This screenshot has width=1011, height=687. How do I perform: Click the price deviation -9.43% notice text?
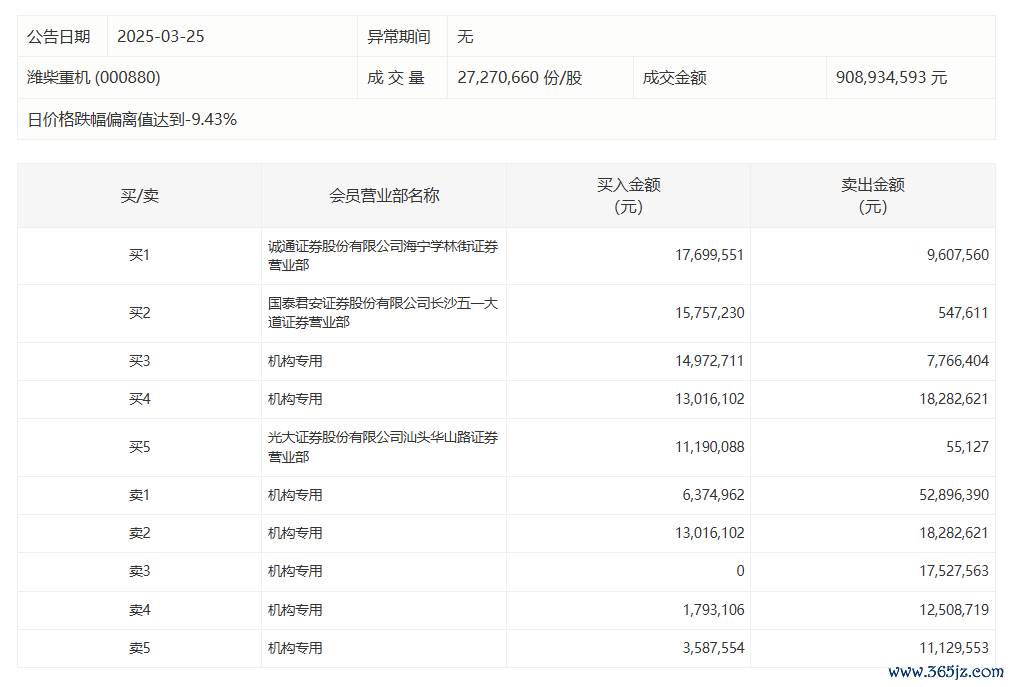click(x=132, y=119)
